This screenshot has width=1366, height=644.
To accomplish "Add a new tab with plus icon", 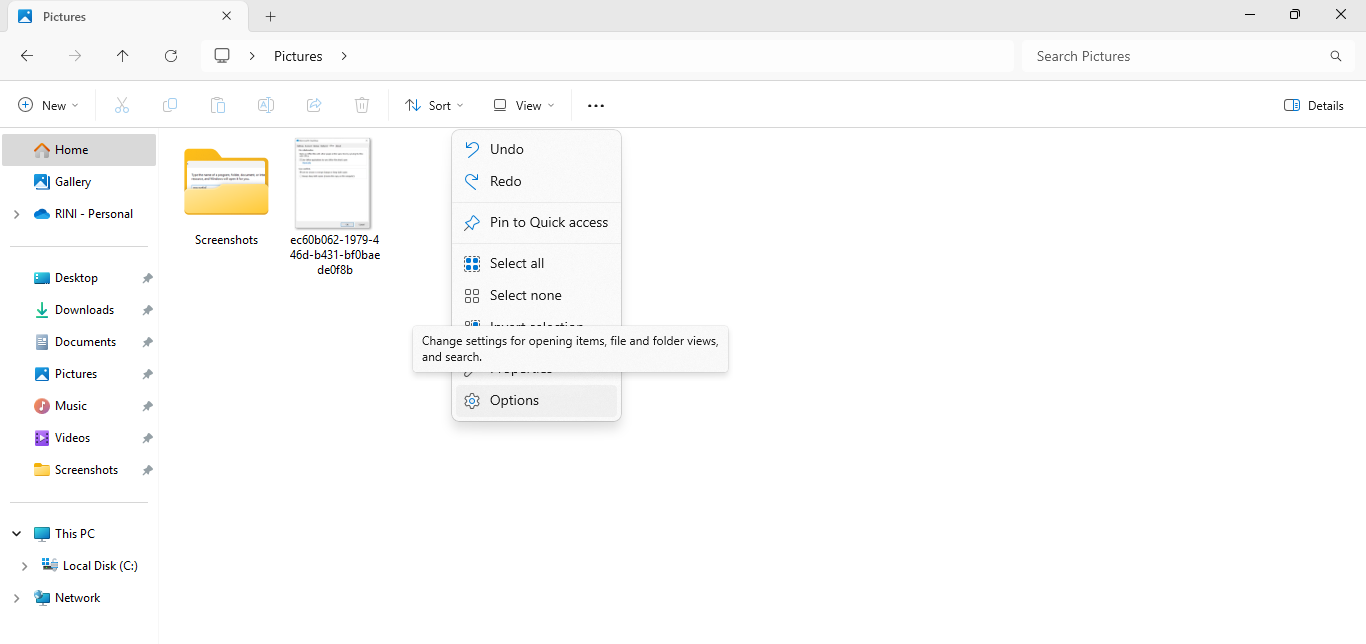I will [270, 16].
